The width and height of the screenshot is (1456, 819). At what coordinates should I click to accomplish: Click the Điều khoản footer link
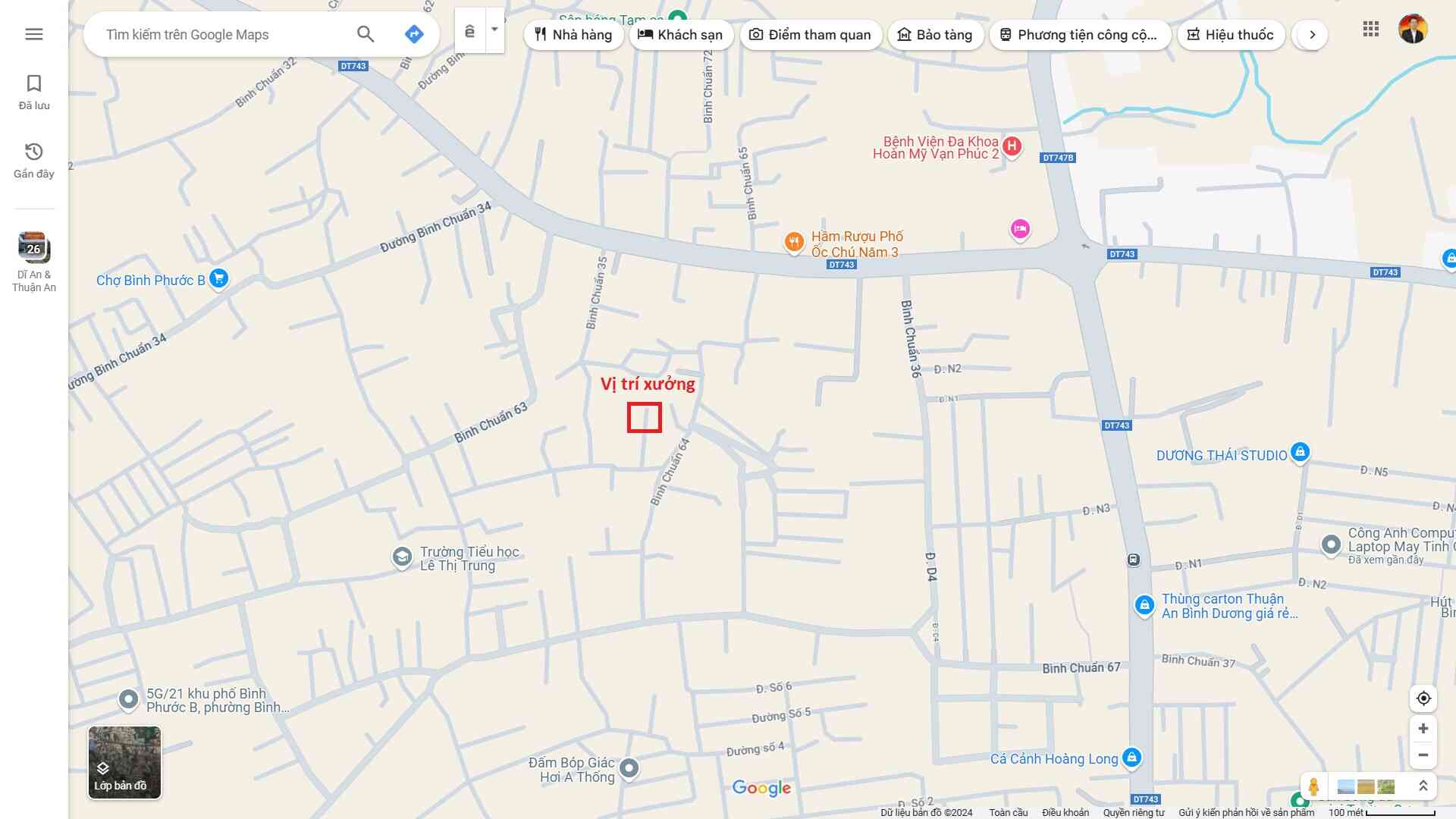coord(1065,812)
